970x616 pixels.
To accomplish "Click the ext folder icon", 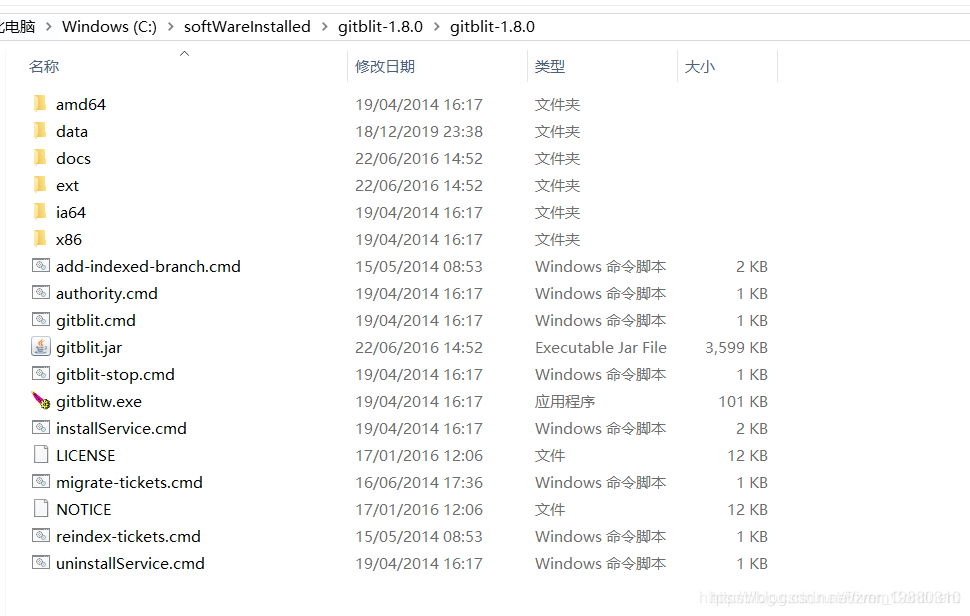I will coord(40,184).
